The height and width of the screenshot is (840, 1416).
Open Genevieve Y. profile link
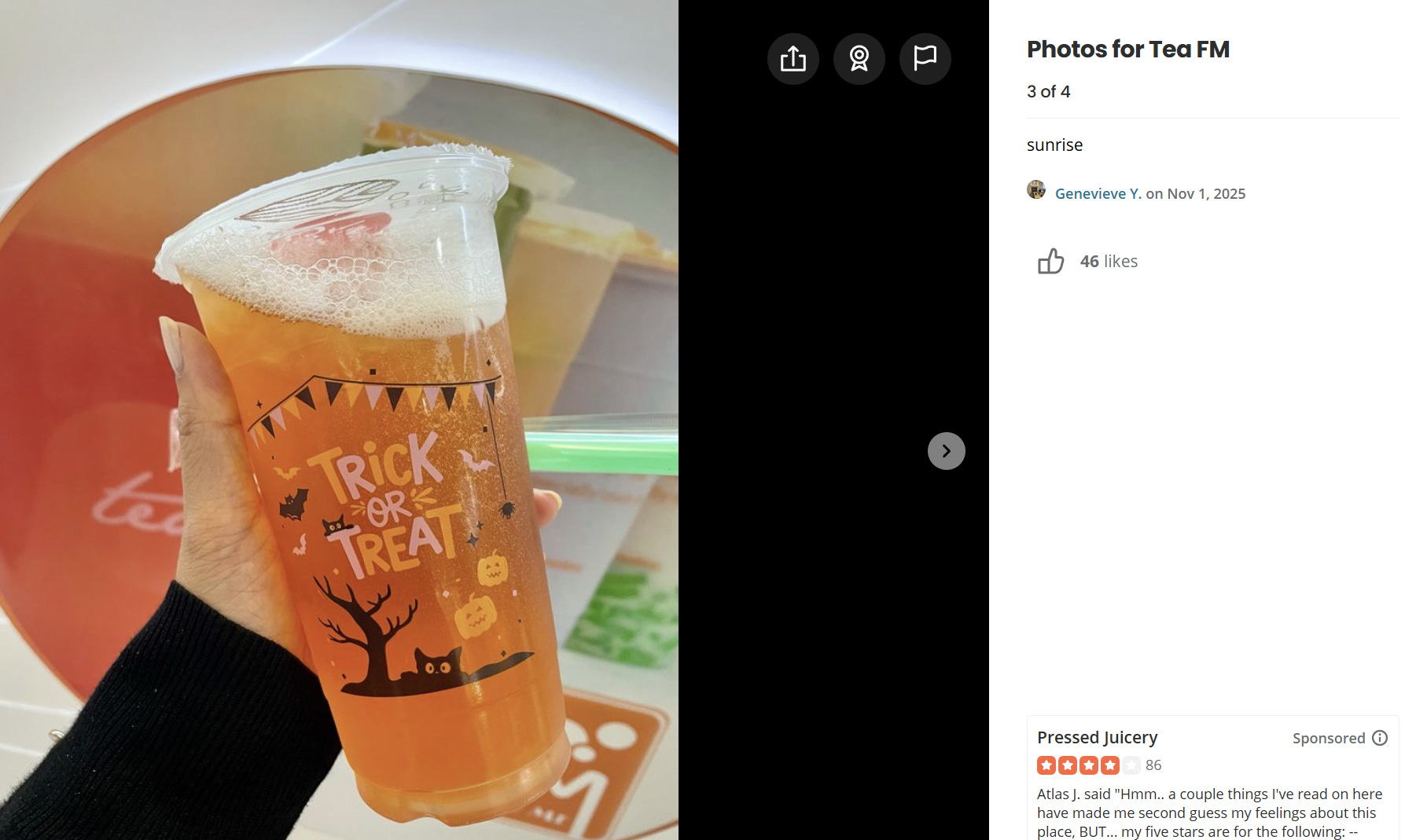pyautogui.click(x=1098, y=193)
